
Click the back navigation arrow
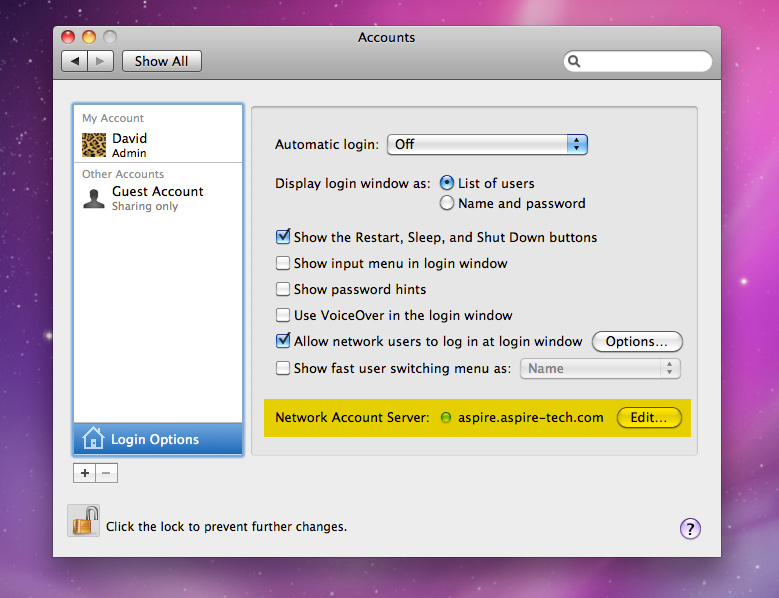pos(75,61)
